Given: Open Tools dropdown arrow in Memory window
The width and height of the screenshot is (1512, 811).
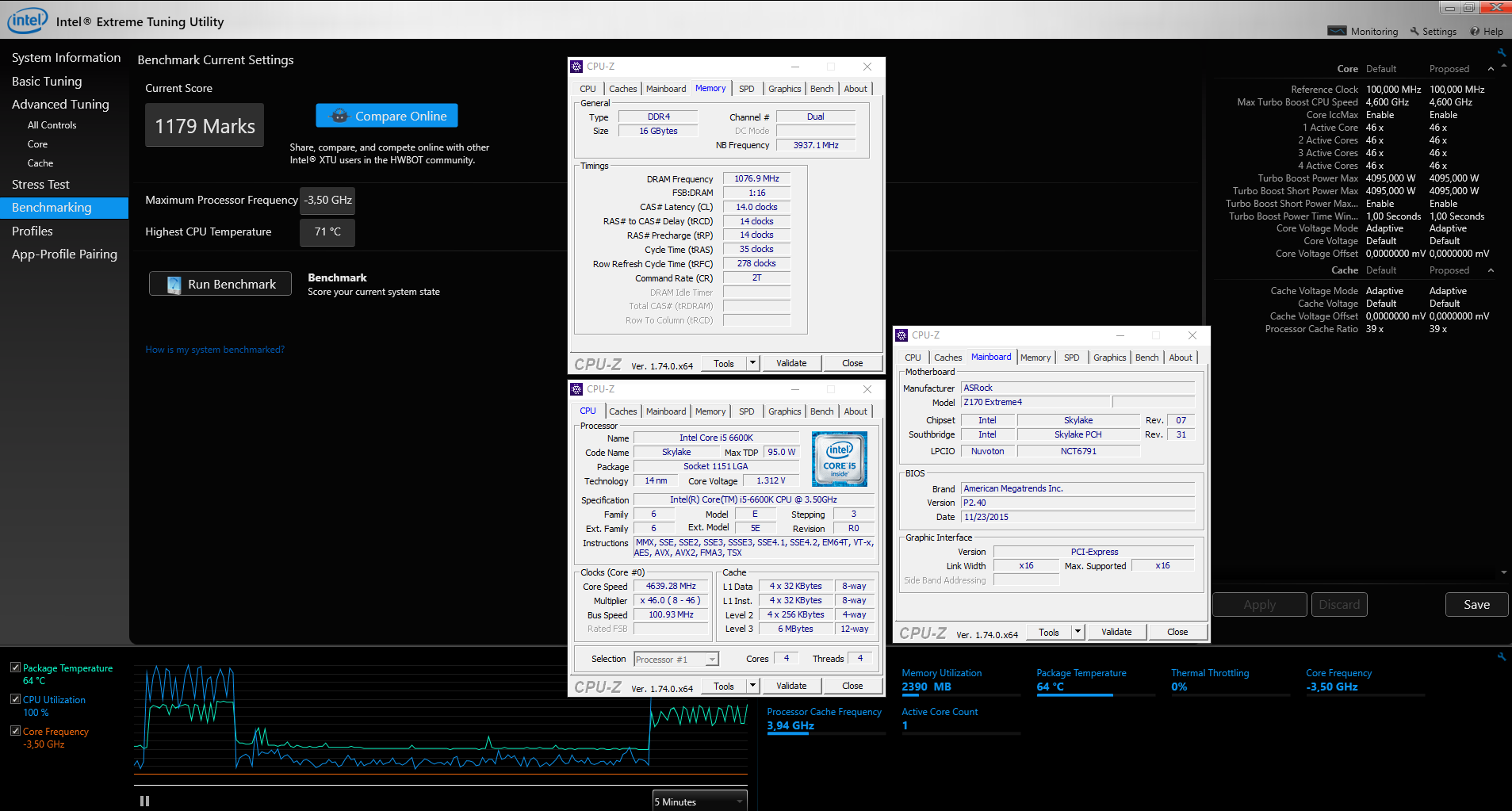Looking at the screenshot, I should click(752, 363).
